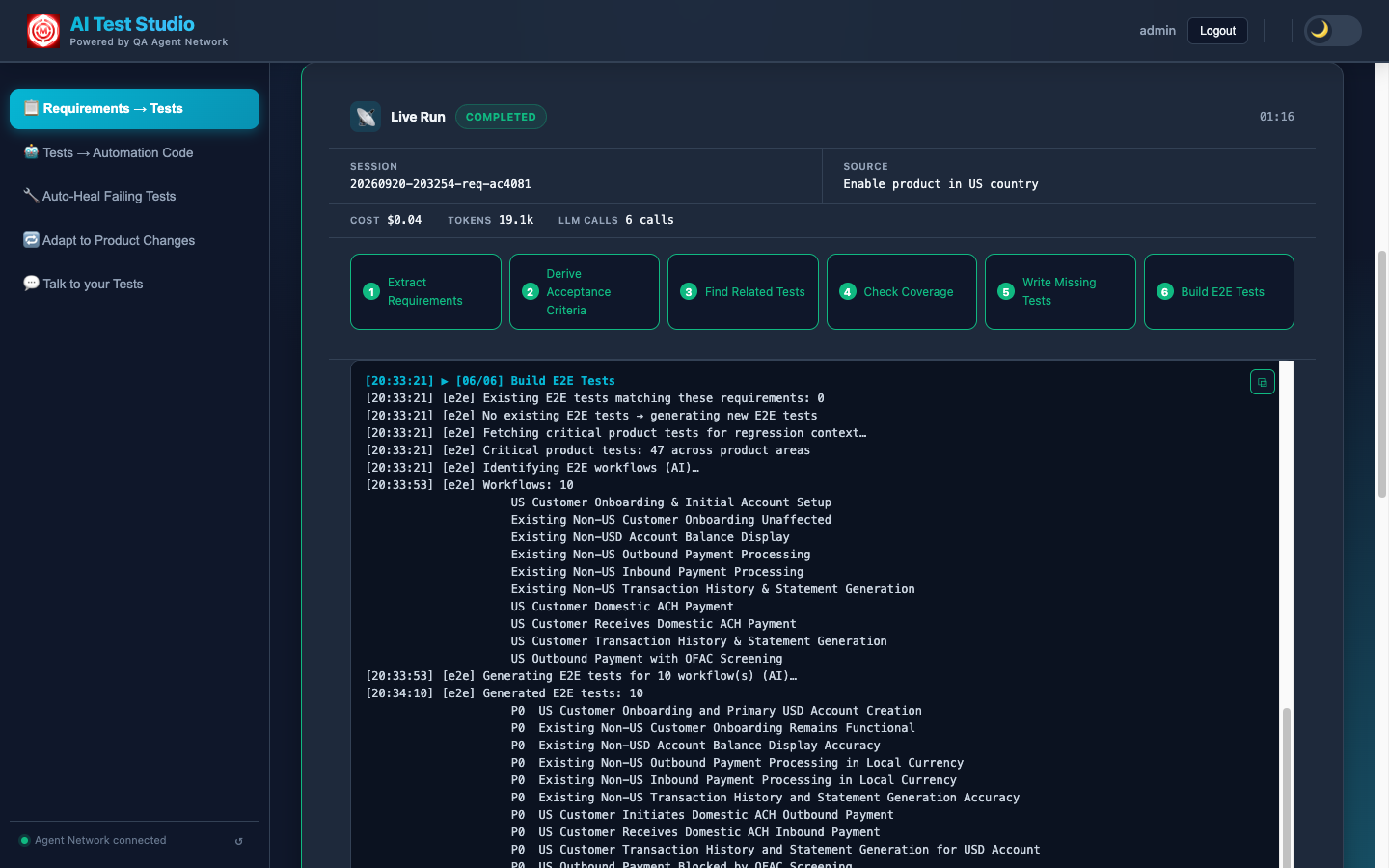Click the wrench icon beside Auto-Heal Failing Tests
The width and height of the screenshot is (1389, 868).
tap(31, 195)
